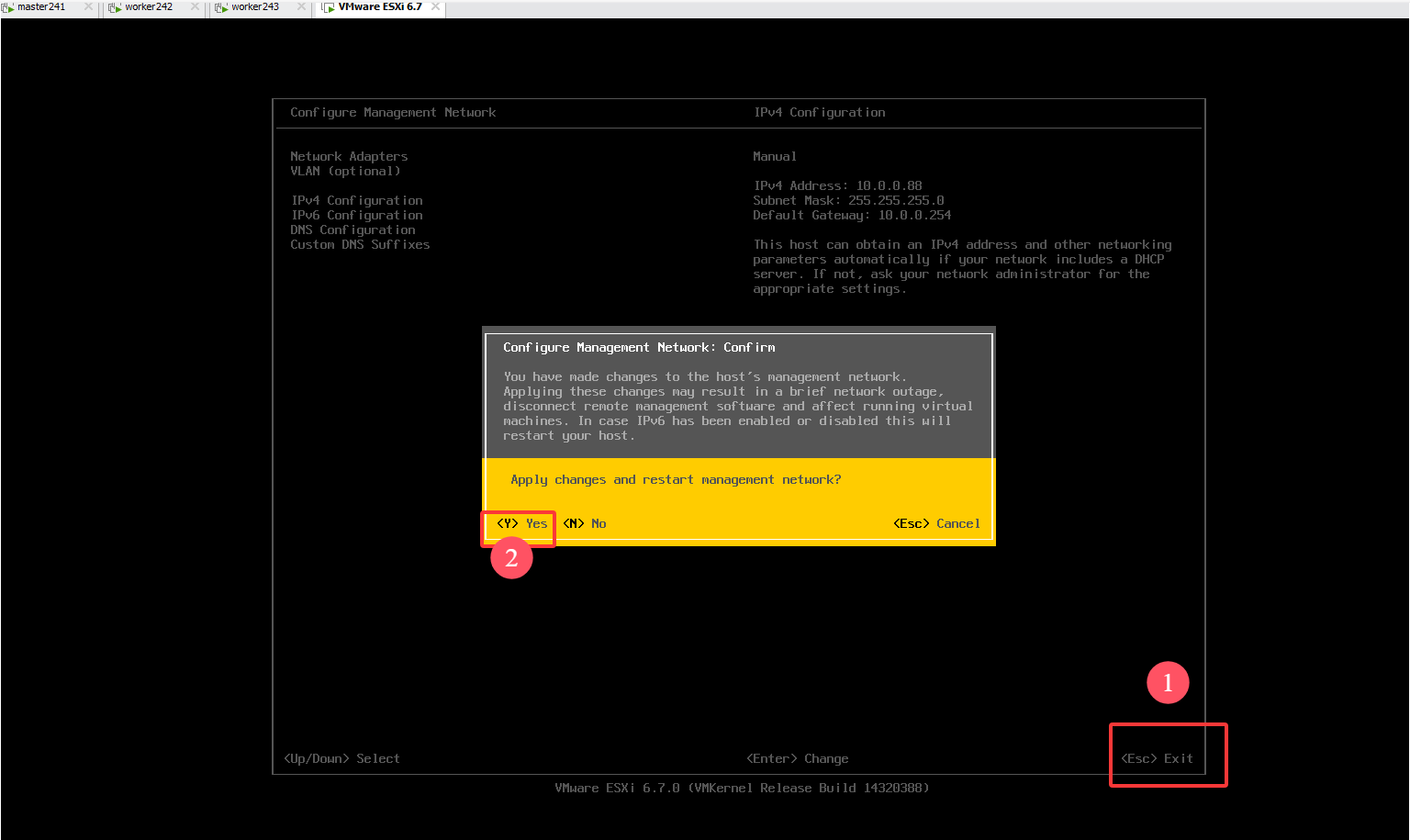Screen dimensions: 1410x840
Task: Switch to the worker243 tab
Action: [x=255, y=6]
